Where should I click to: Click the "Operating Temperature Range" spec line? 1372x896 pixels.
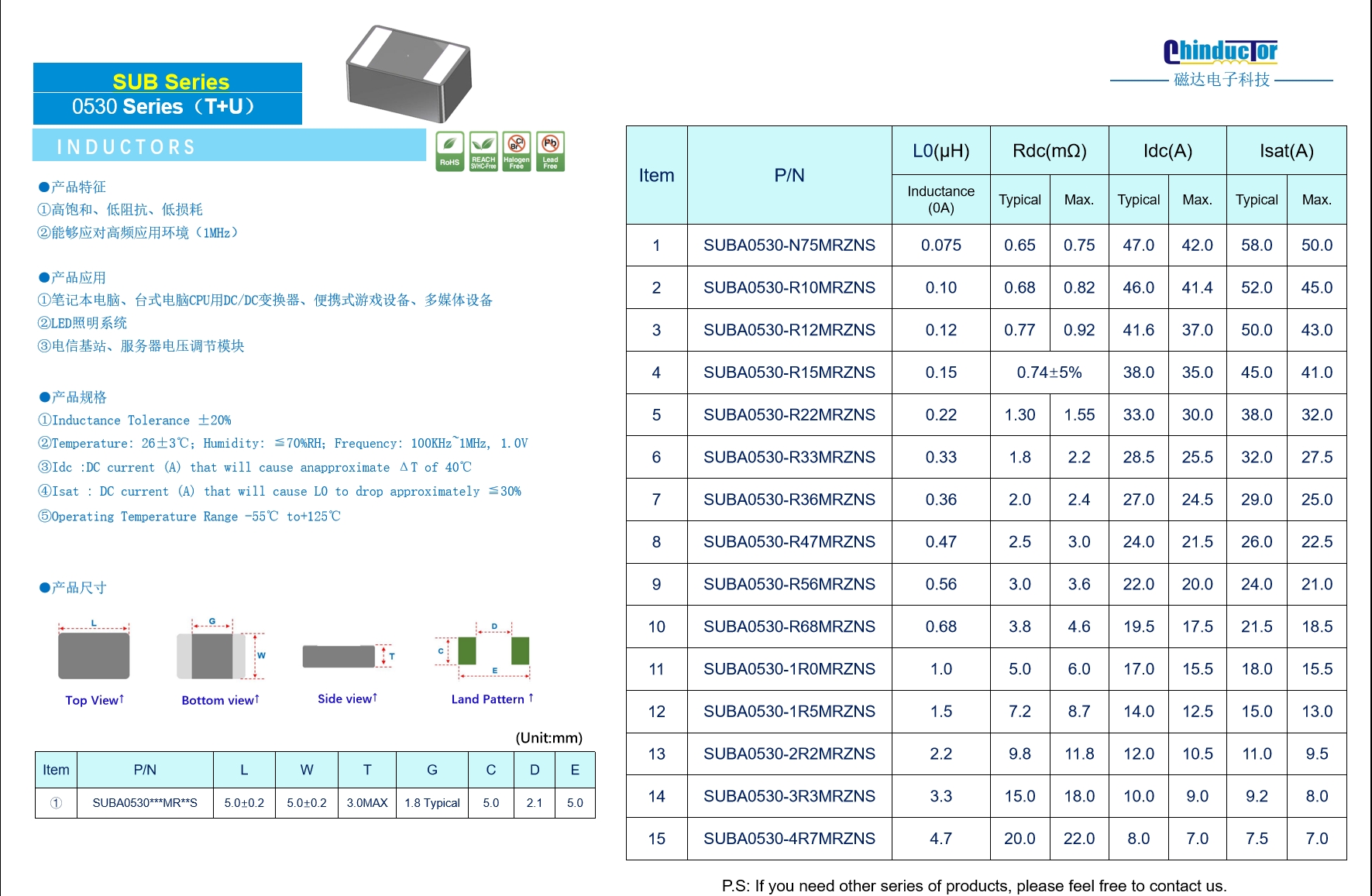point(189,517)
